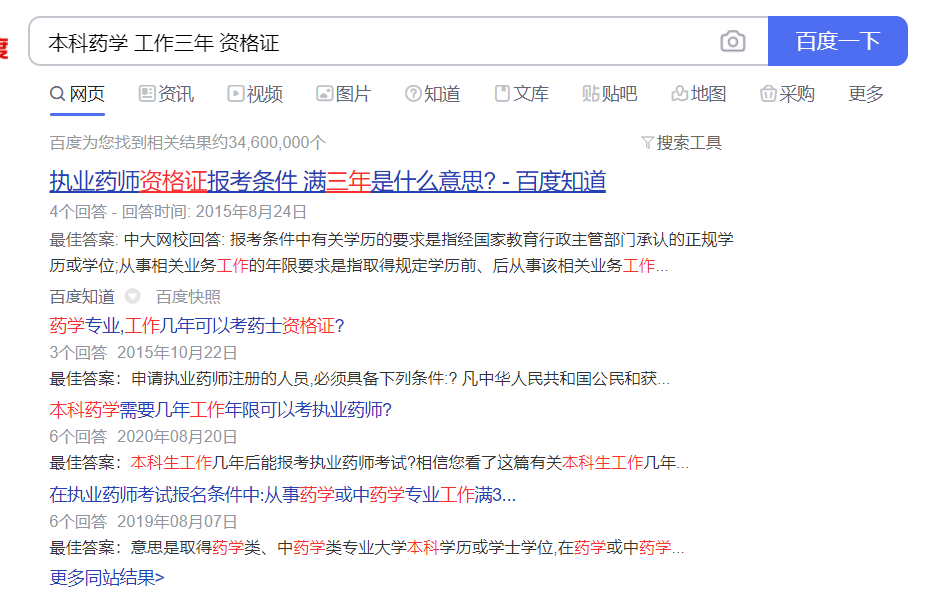Open result 在执业药师考试报名条件中:从事药学或中药学
The width and height of the screenshot is (928, 603).
tap(283, 494)
